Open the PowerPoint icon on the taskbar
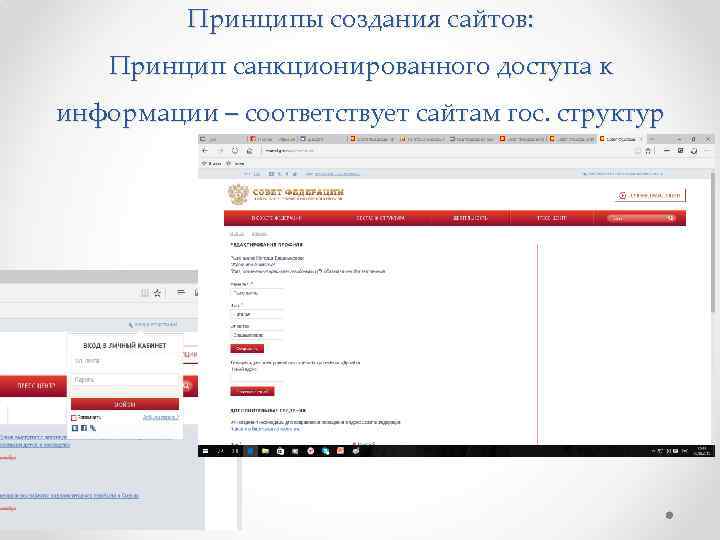 click(340, 451)
